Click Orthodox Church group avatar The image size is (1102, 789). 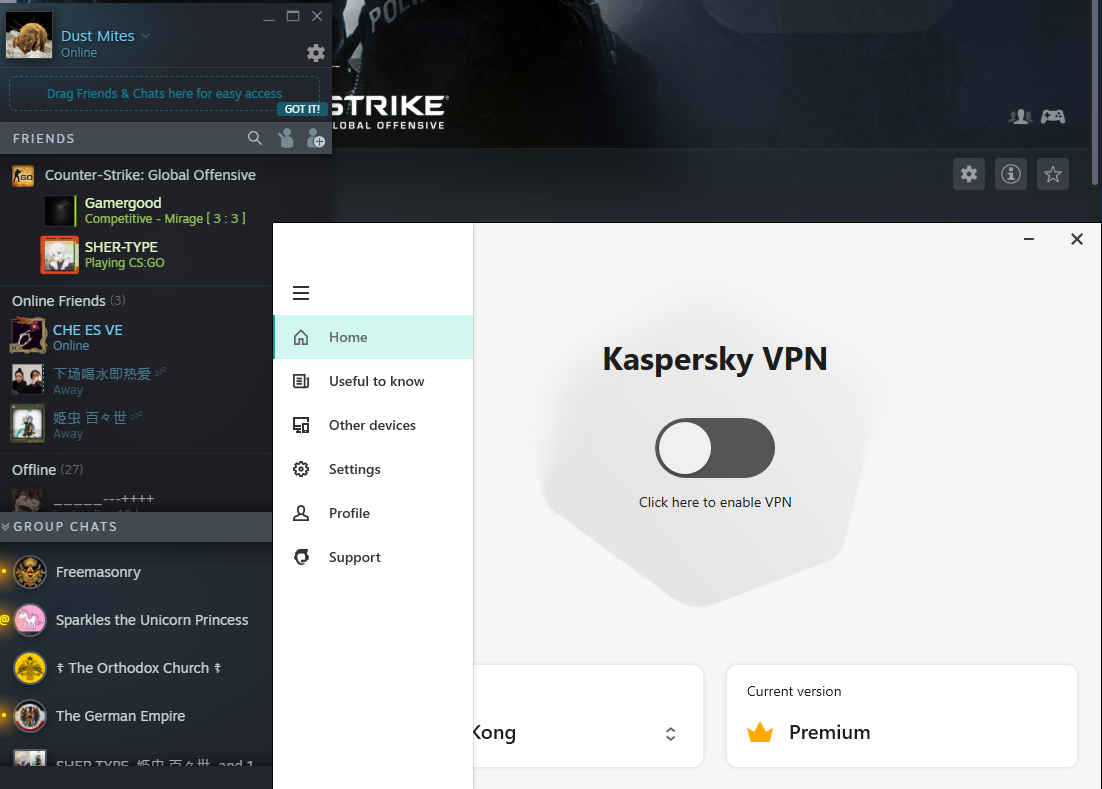[30, 667]
